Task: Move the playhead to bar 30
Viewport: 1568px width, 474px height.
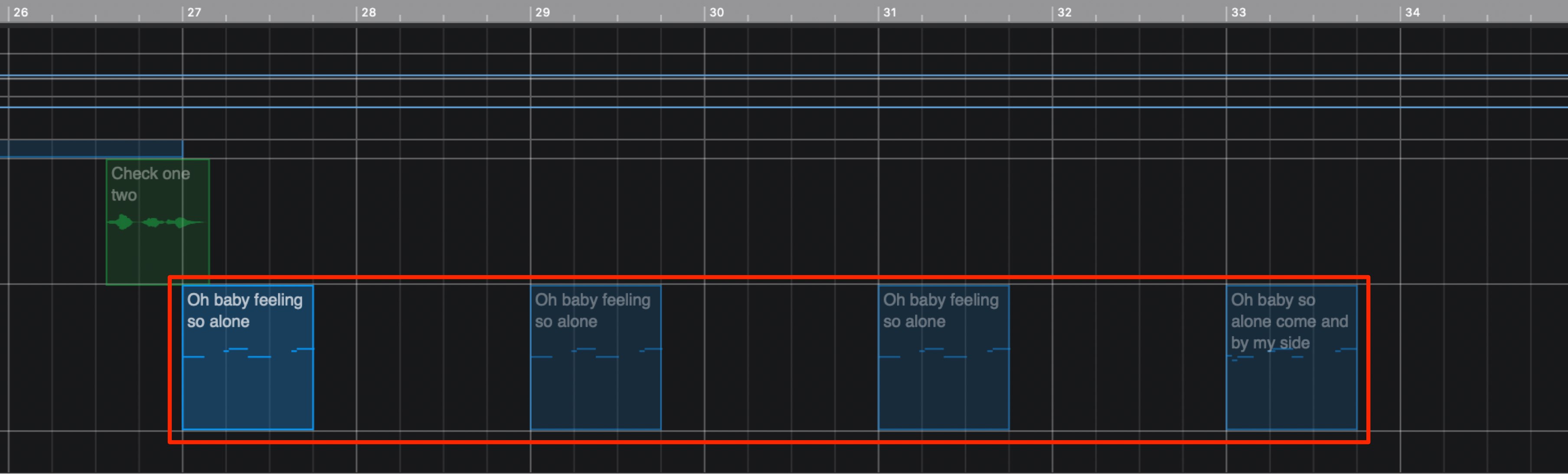Action: tap(716, 12)
